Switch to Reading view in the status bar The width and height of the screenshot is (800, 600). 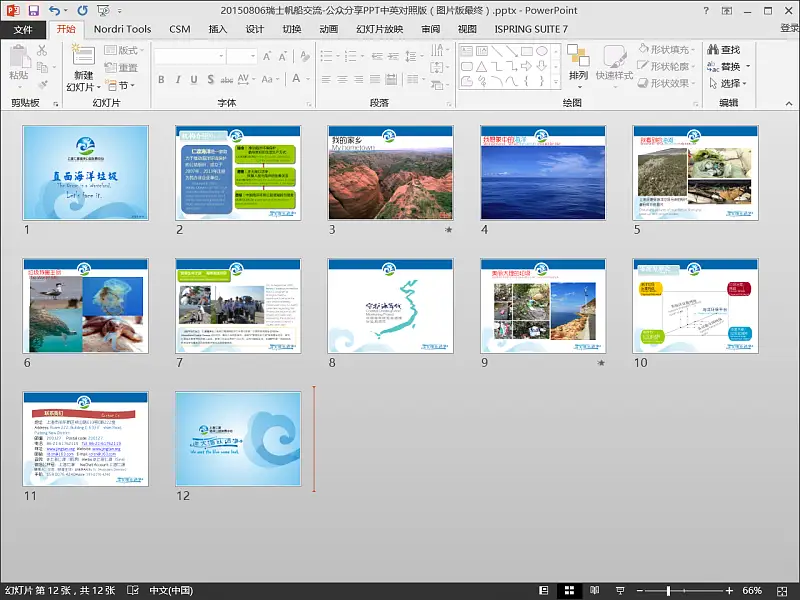(x=594, y=590)
